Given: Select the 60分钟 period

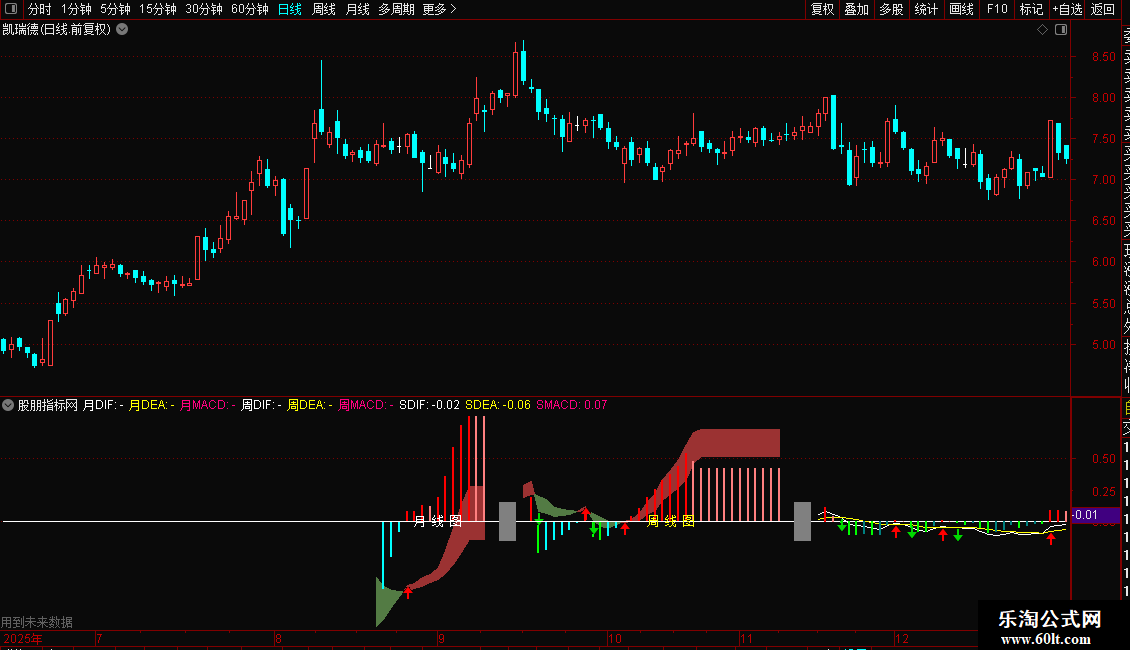Looking at the screenshot, I should click(x=249, y=9).
